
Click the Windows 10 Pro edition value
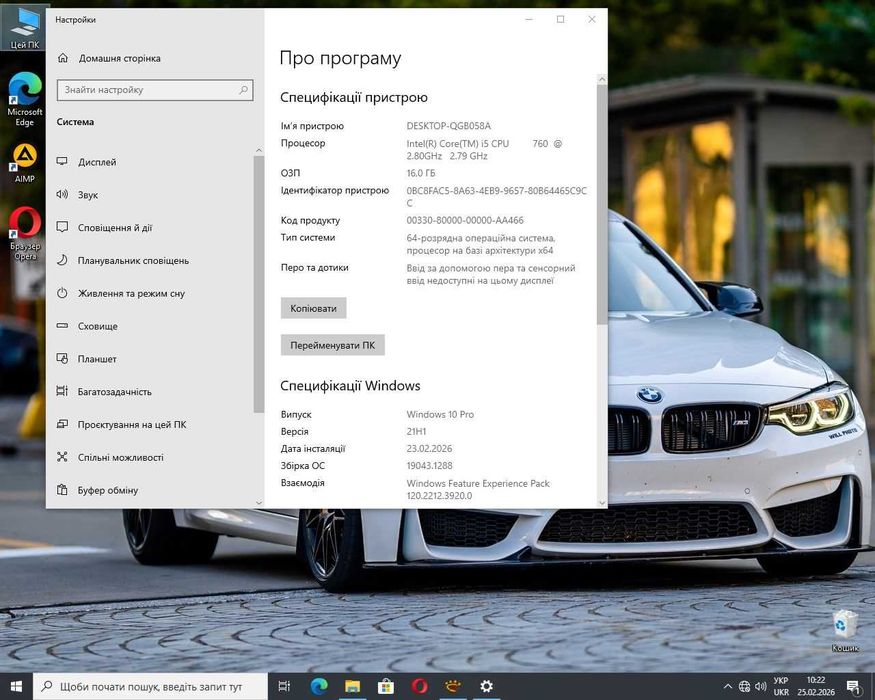coord(440,414)
